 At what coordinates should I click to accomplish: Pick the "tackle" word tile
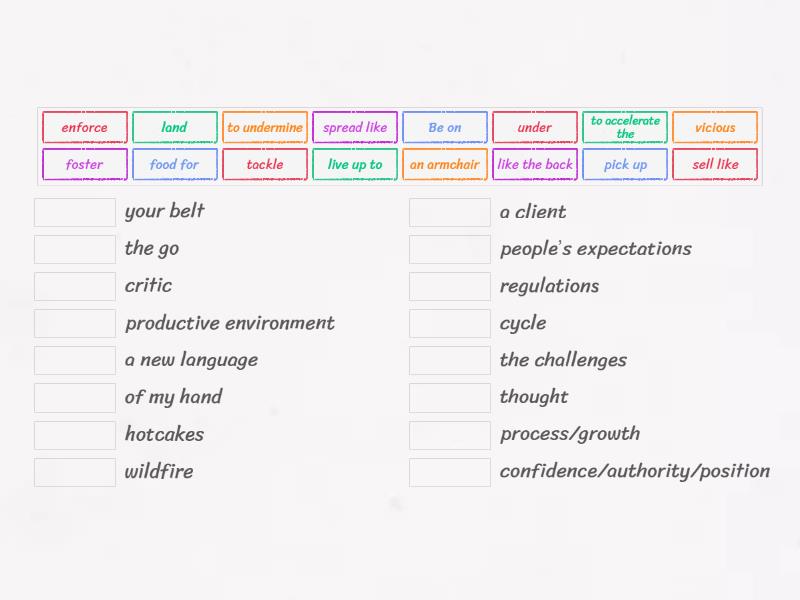pyautogui.click(x=265, y=164)
